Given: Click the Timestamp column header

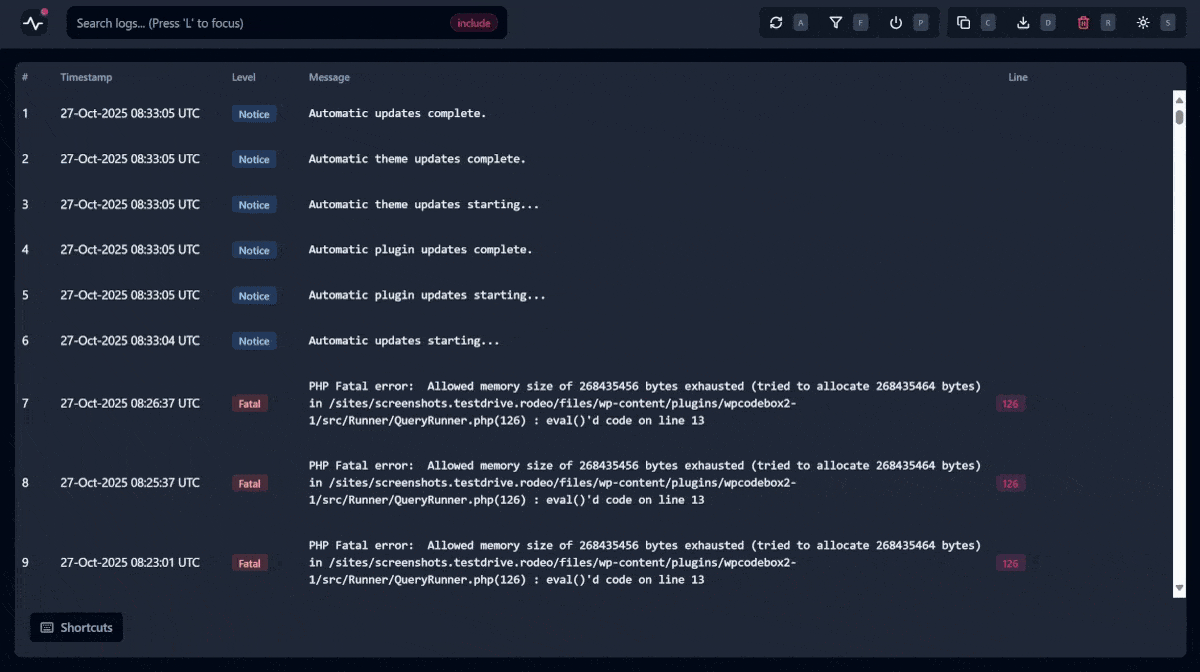Looking at the screenshot, I should coord(85,77).
